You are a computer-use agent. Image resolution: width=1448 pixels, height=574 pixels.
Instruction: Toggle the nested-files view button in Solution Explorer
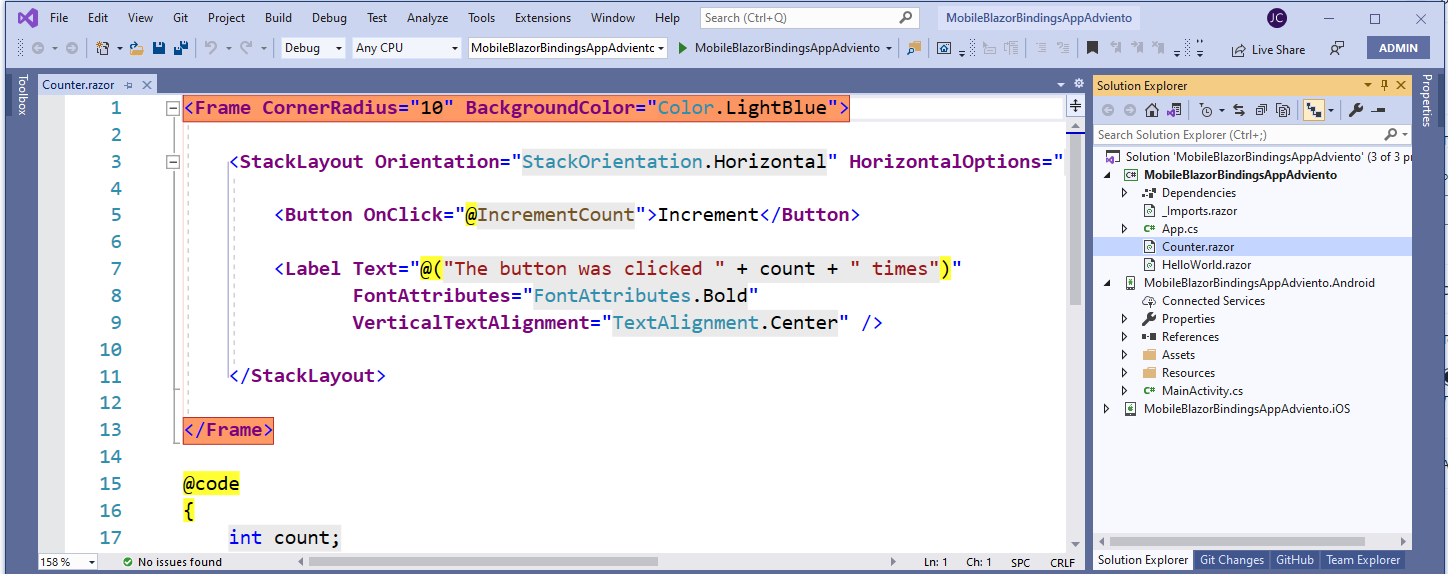(1314, 110)
